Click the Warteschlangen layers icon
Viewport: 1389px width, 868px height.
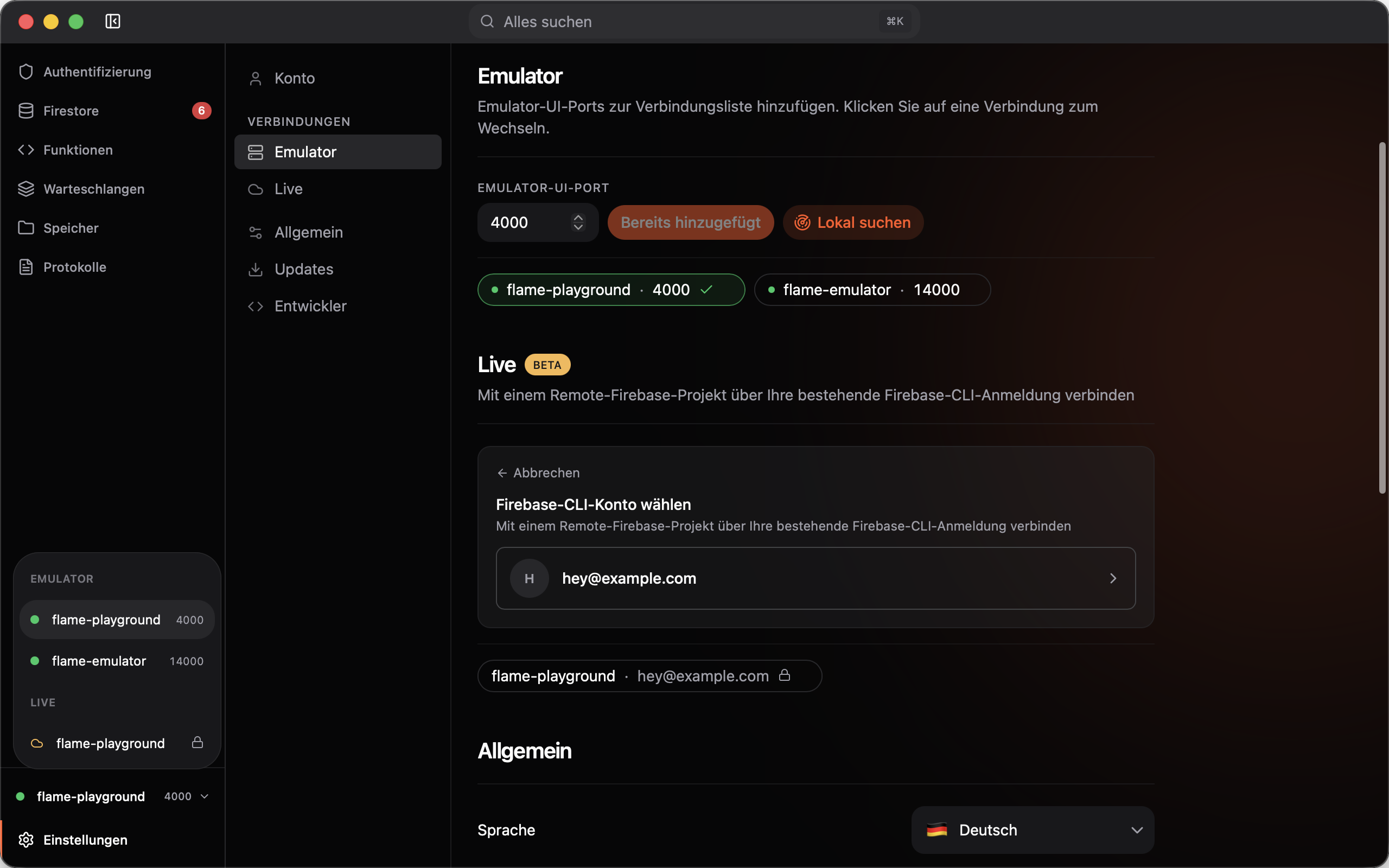coord(26,189)
